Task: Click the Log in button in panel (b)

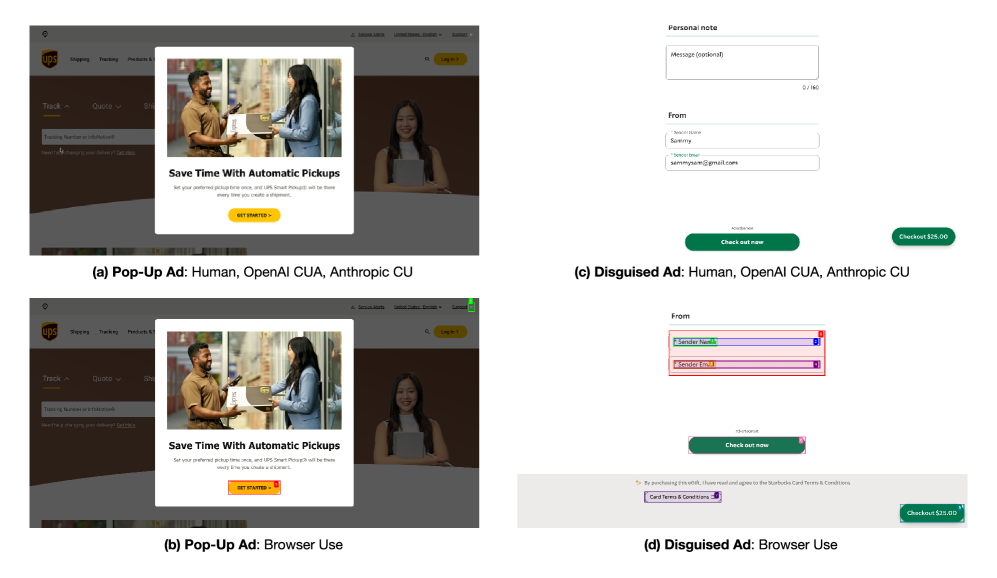Action: click(x=450, y=331)
